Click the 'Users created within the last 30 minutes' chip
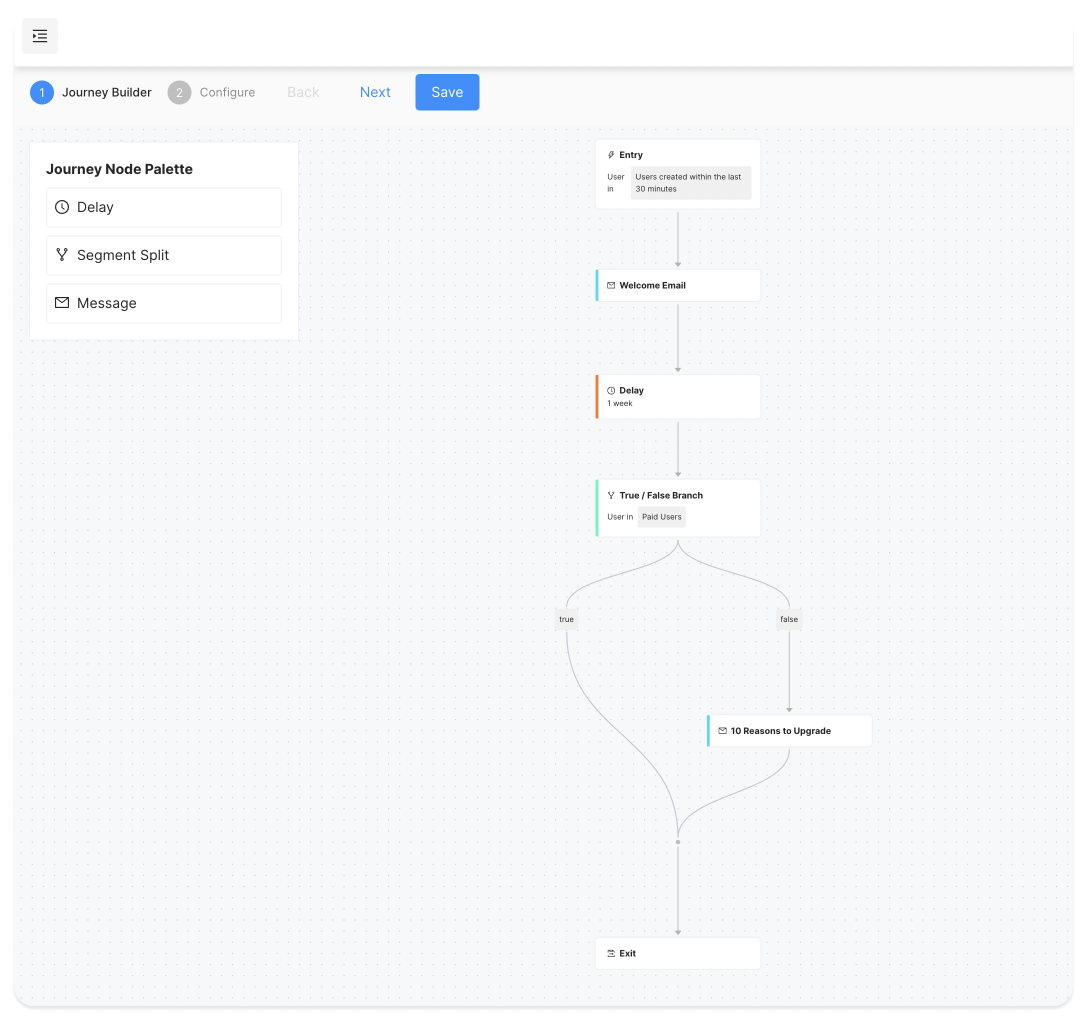This screenshot has width=1087, height=1019. [x=690, y=183]
